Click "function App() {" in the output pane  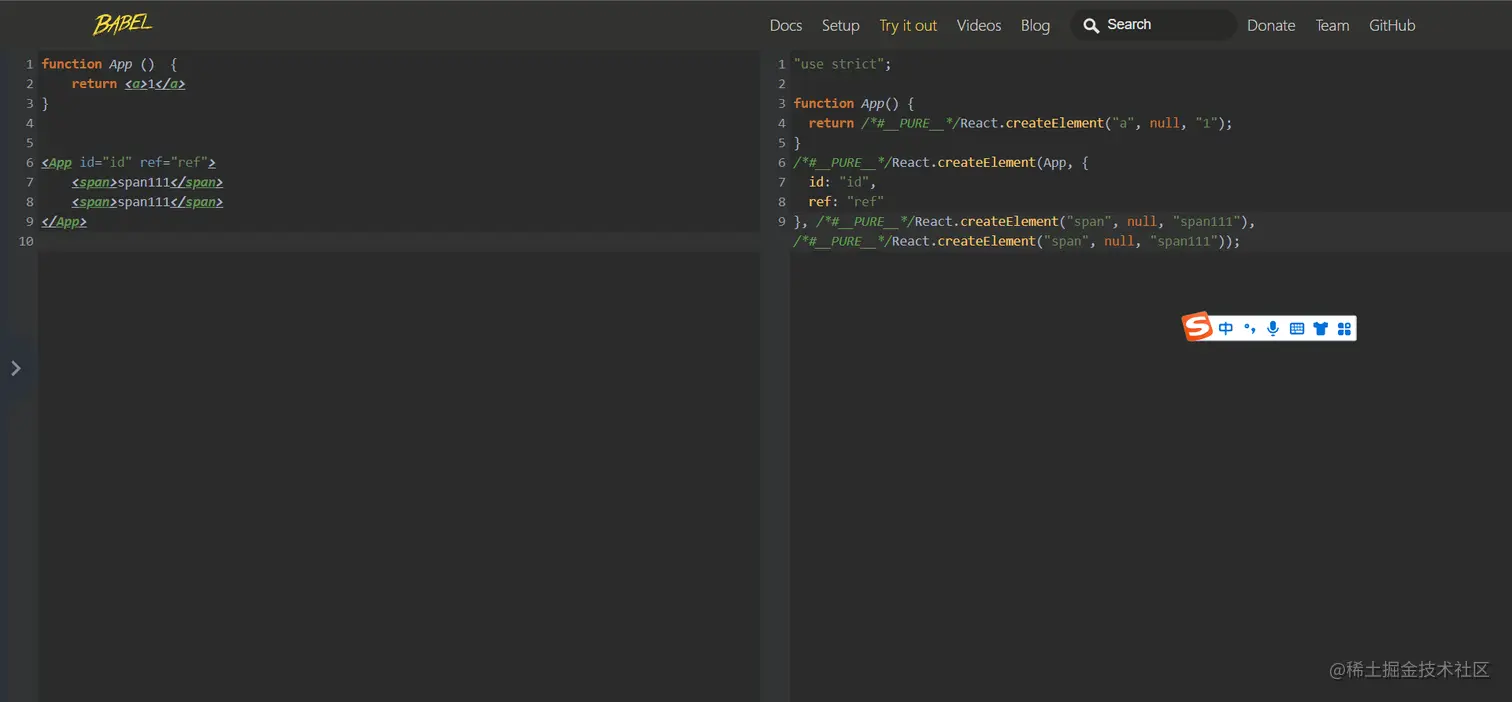tap(854, 103)
